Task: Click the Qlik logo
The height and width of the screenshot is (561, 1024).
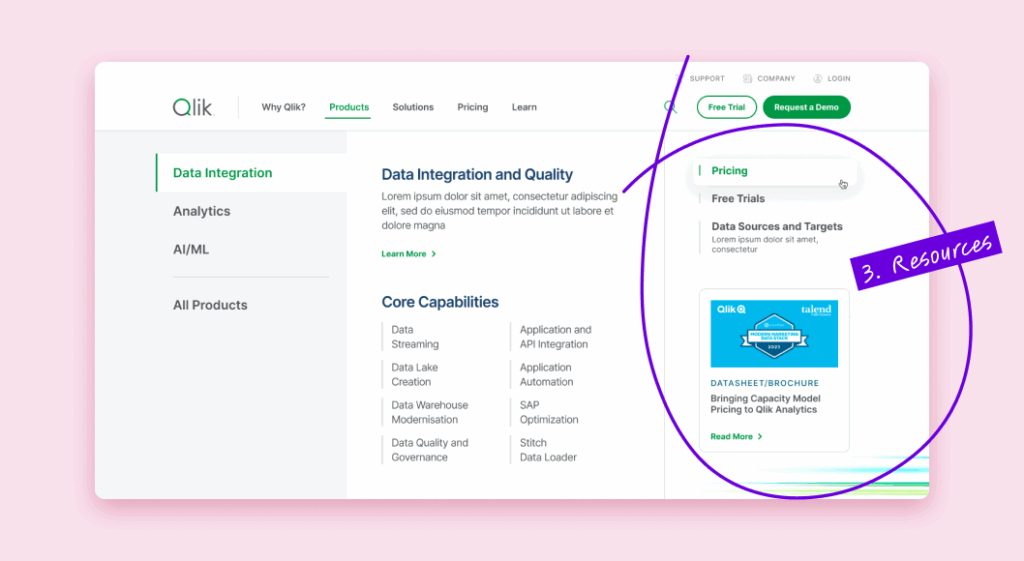Action: (x=192, y=107)
